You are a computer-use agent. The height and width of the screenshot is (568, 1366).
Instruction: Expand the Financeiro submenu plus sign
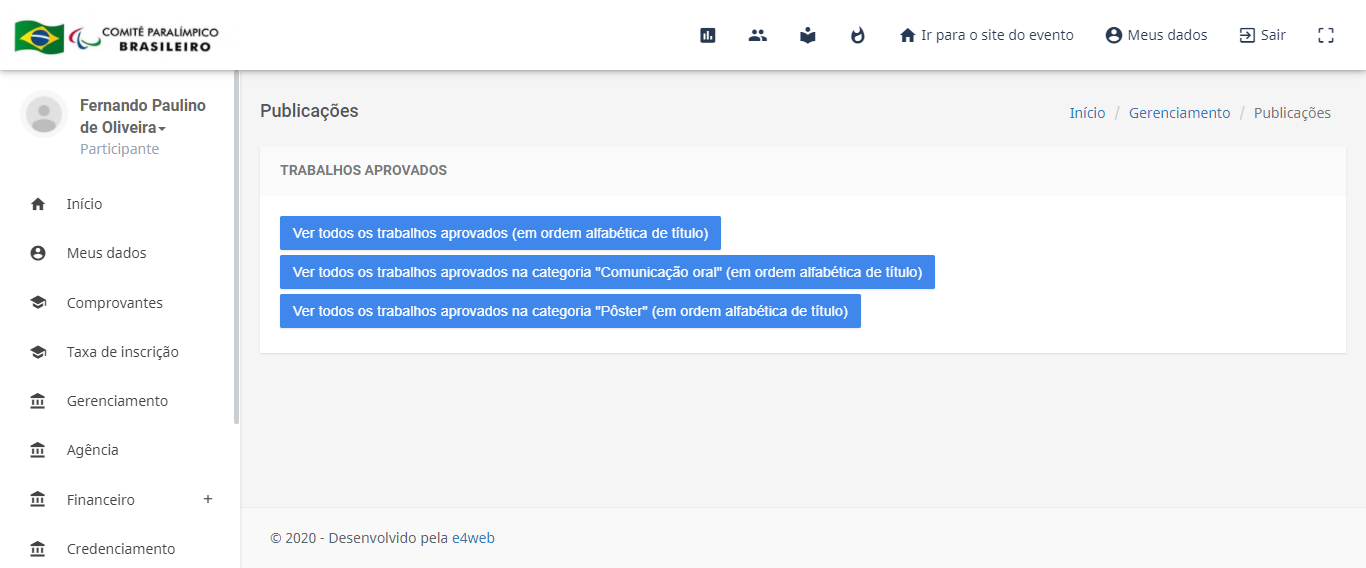pos(208,499)
